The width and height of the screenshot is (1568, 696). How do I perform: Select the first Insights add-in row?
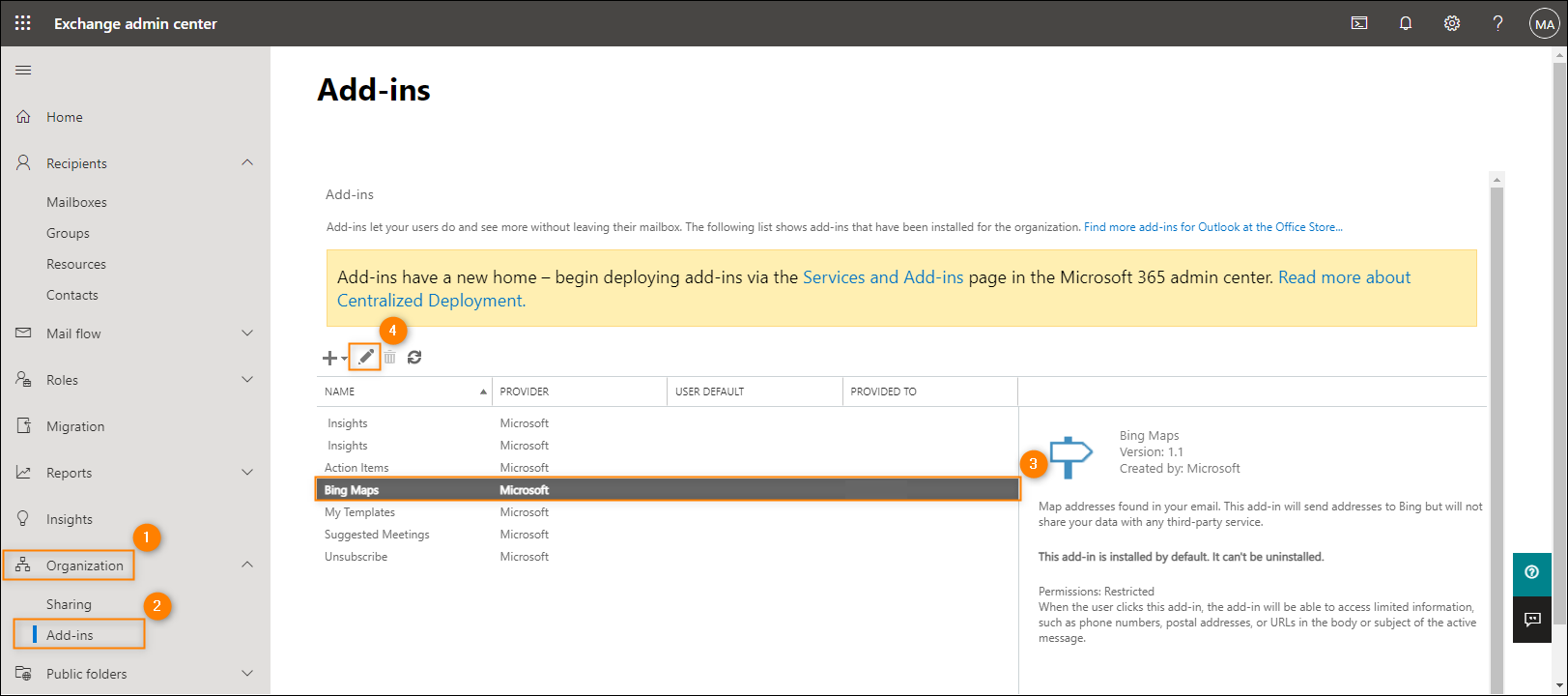[668, 423]
